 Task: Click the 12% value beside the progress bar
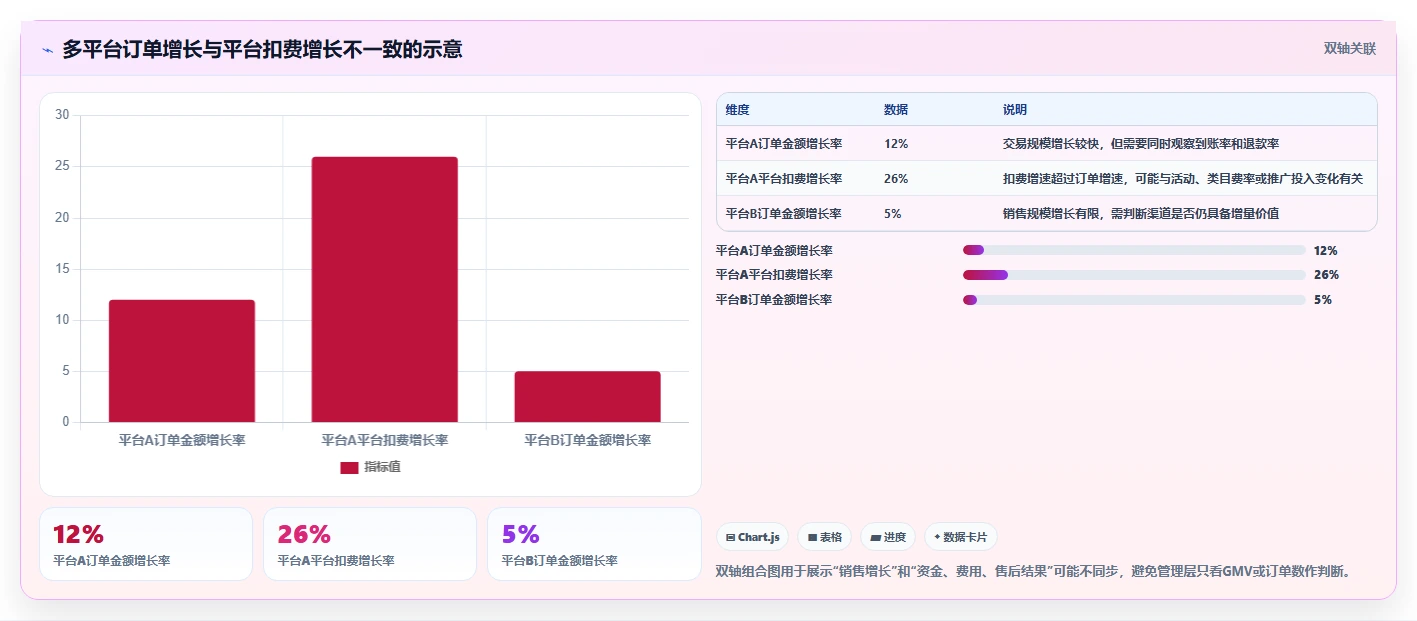pyautogui.click(x=1326, y=250)
